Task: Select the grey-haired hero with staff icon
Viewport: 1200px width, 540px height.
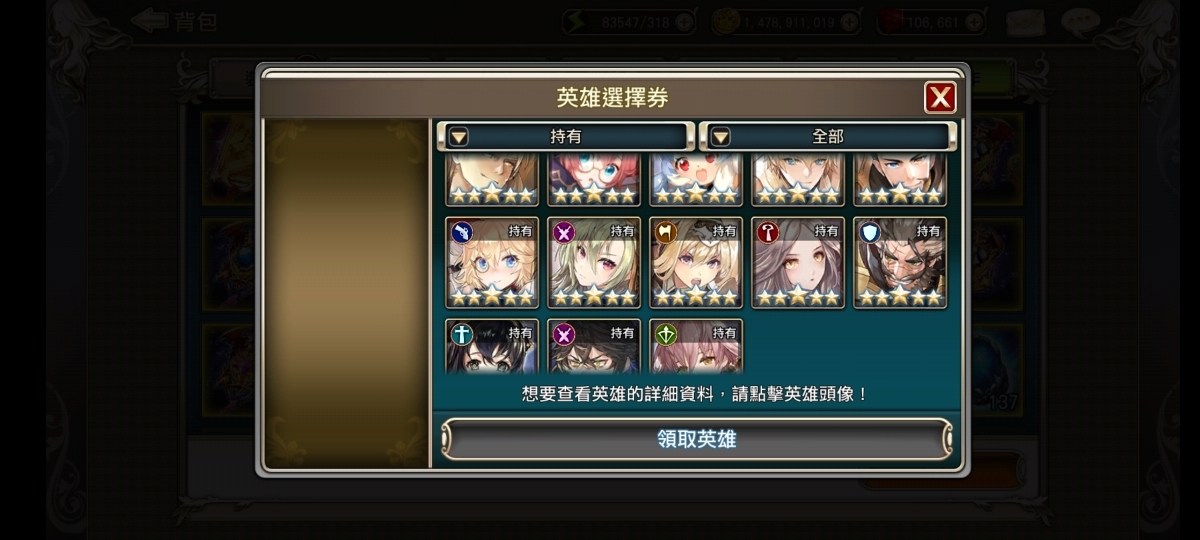Action: coord(798,263)
